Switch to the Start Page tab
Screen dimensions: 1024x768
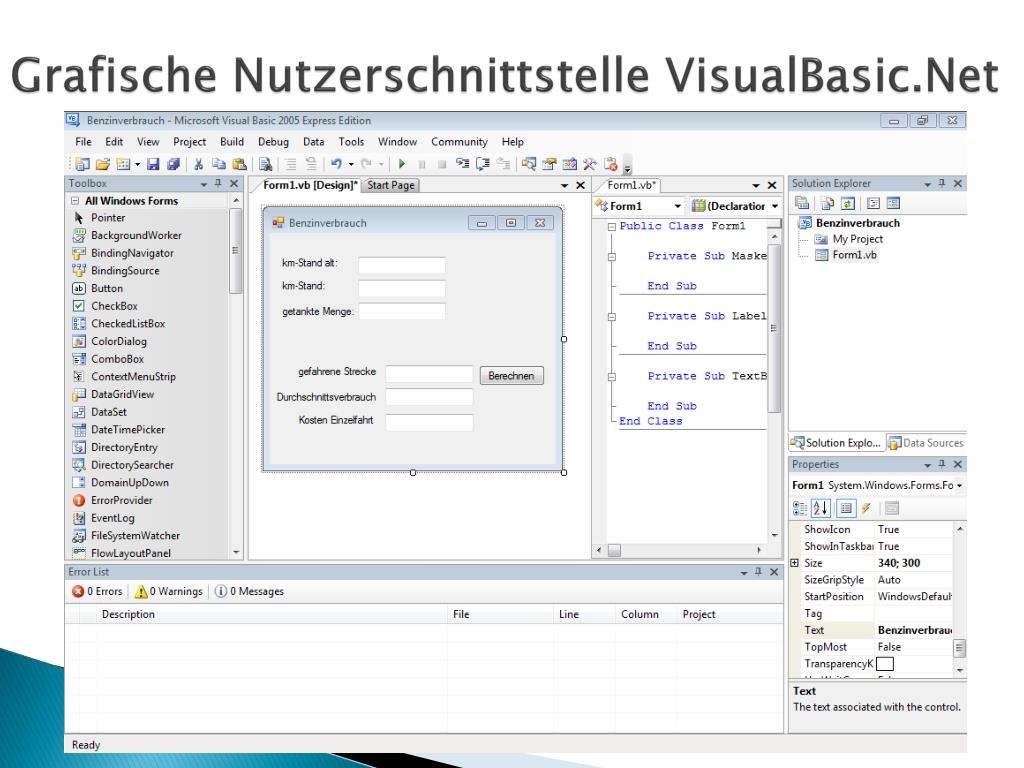[391, 185]
